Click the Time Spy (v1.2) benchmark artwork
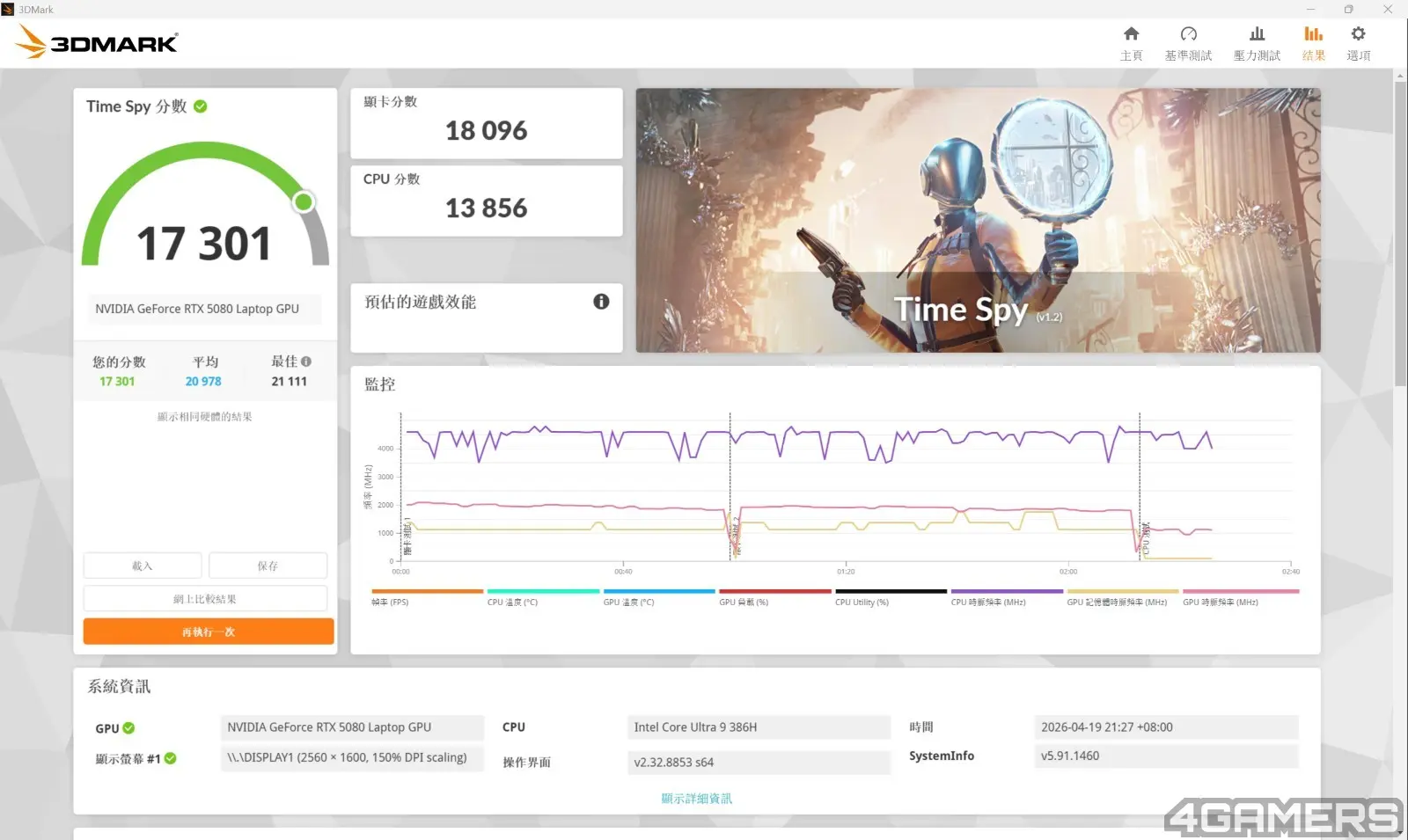 point(978,220)
